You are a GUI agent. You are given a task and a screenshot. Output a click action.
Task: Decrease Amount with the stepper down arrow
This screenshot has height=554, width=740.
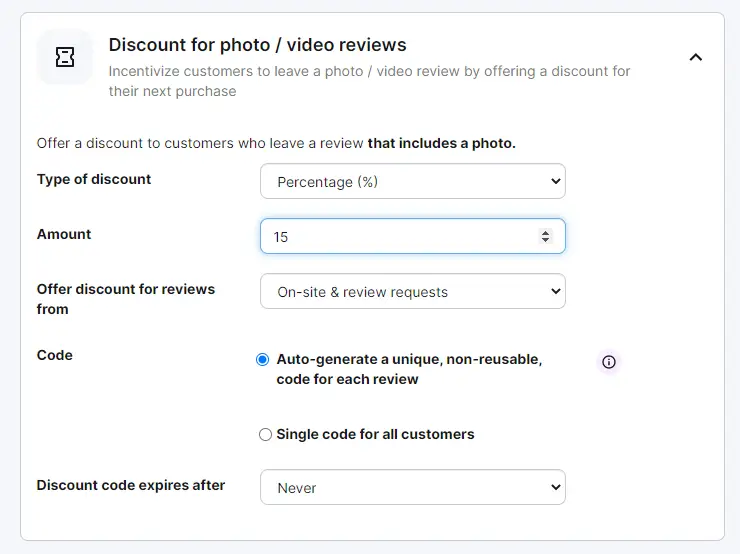(546, 240)
